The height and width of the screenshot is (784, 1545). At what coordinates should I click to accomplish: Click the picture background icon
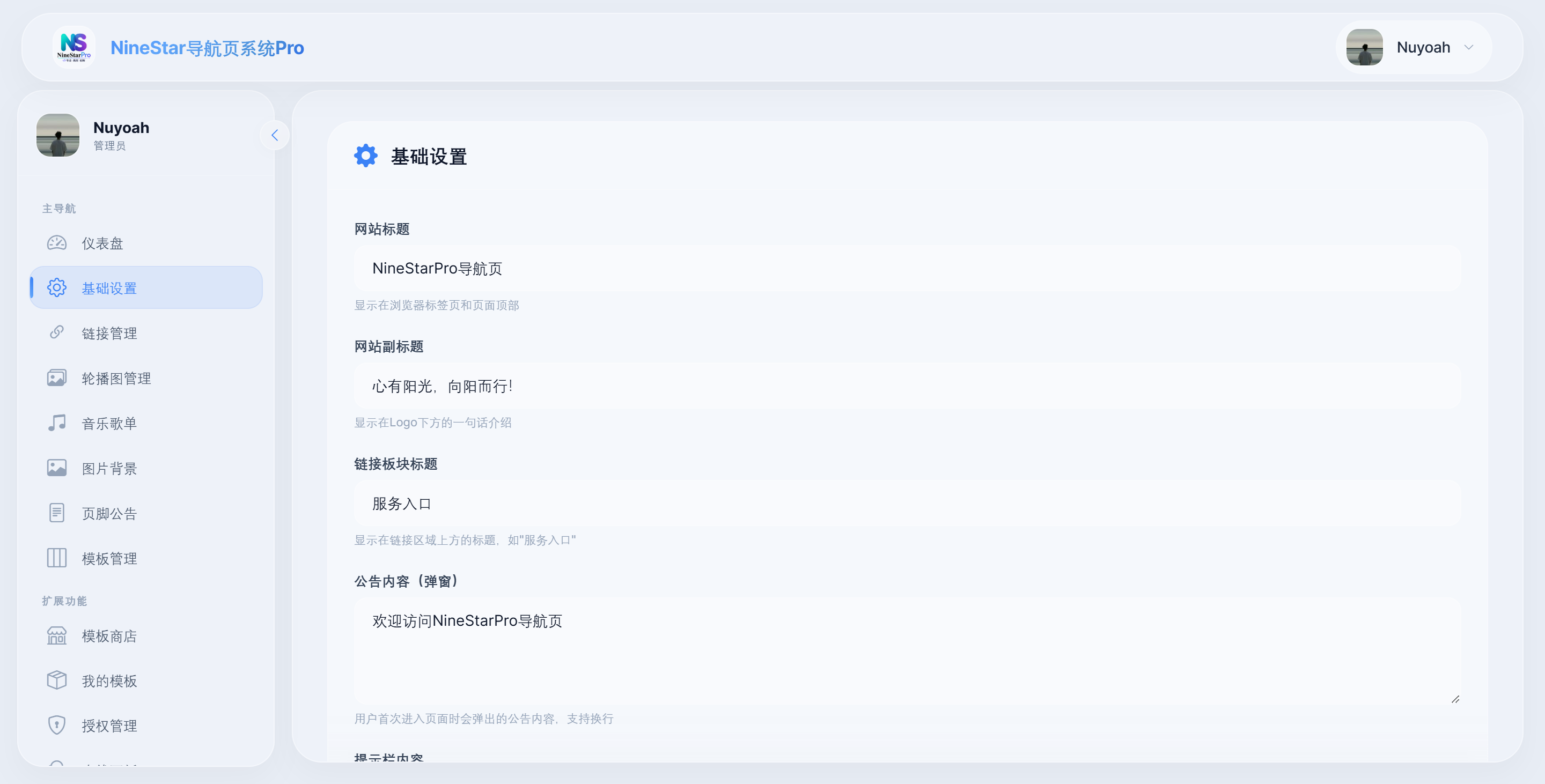(x=57, y=468)
